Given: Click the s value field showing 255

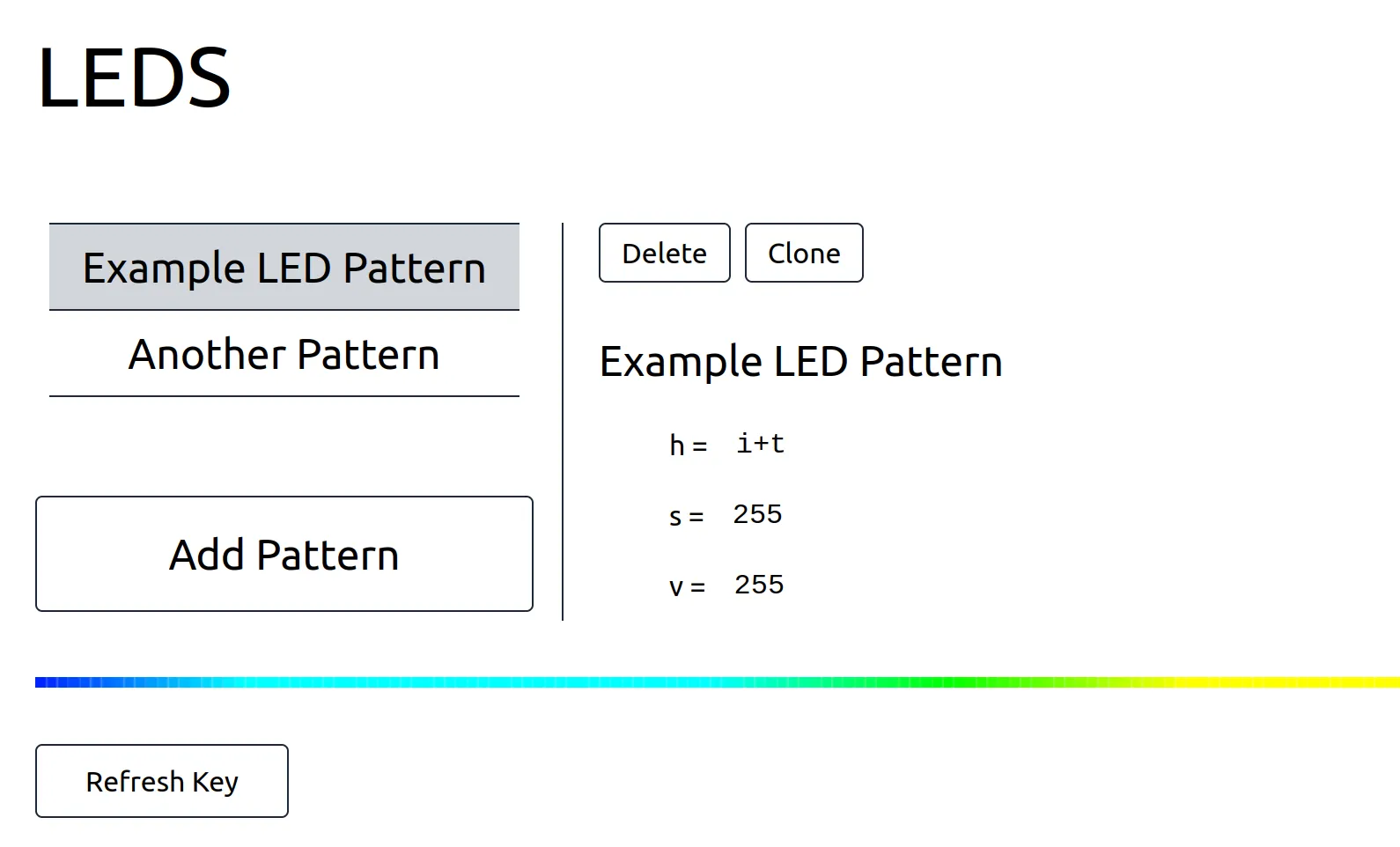Looking at the screenshot, I should click(757, 514).
